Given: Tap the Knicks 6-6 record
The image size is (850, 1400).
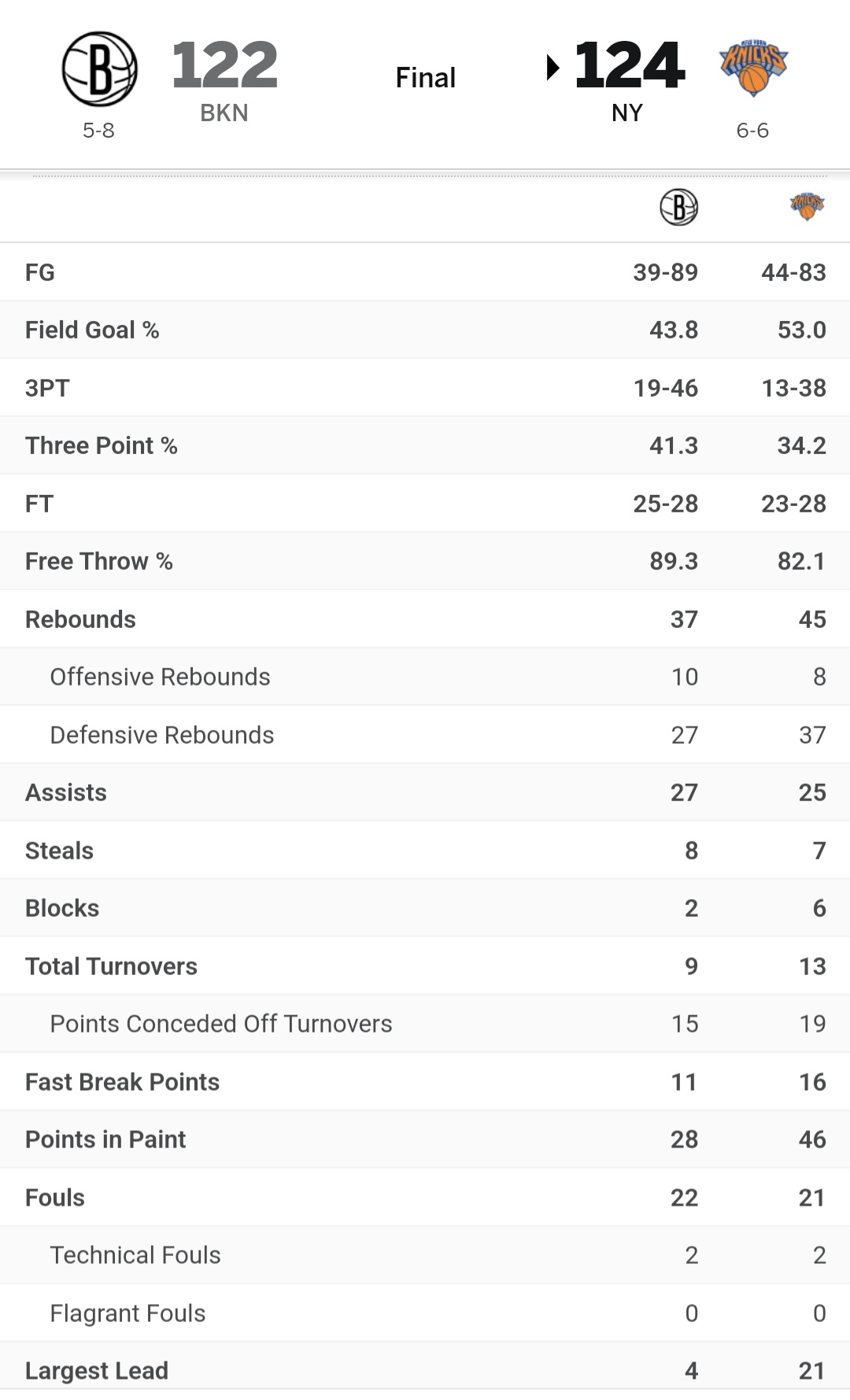Looking at the screenshot, I should pyautogui.click(x=752, y=131).
